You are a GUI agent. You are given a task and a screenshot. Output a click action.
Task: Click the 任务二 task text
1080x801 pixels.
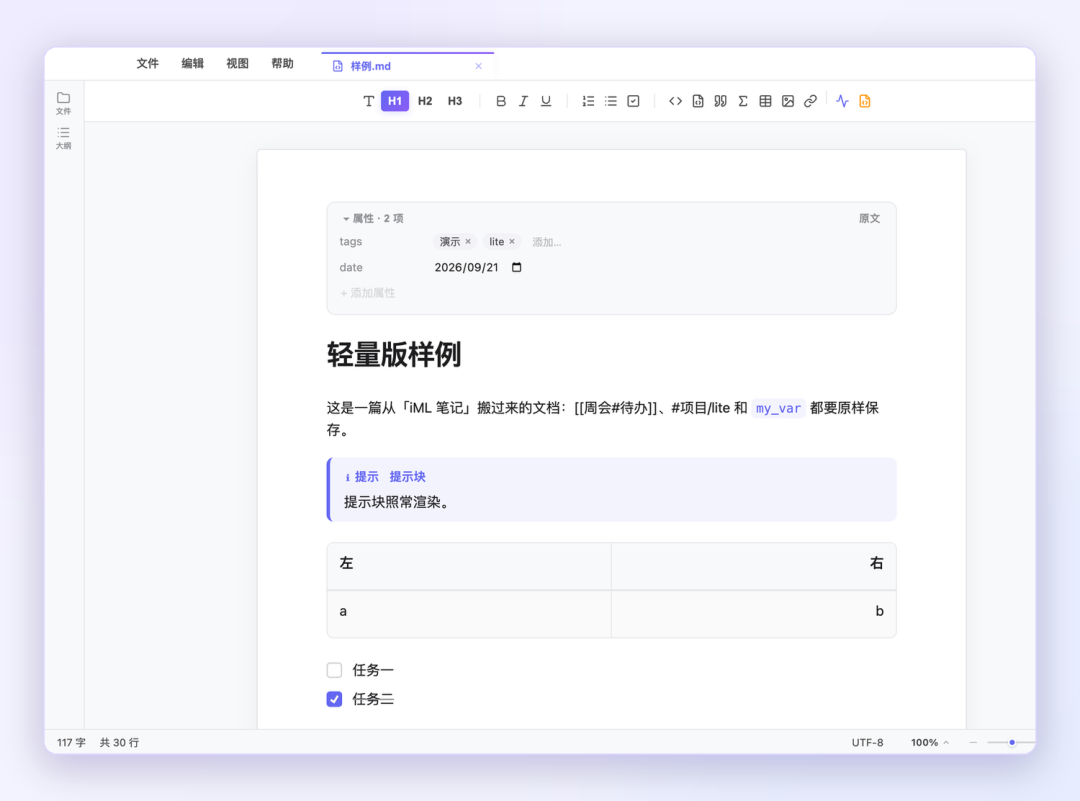pos(373,699)
